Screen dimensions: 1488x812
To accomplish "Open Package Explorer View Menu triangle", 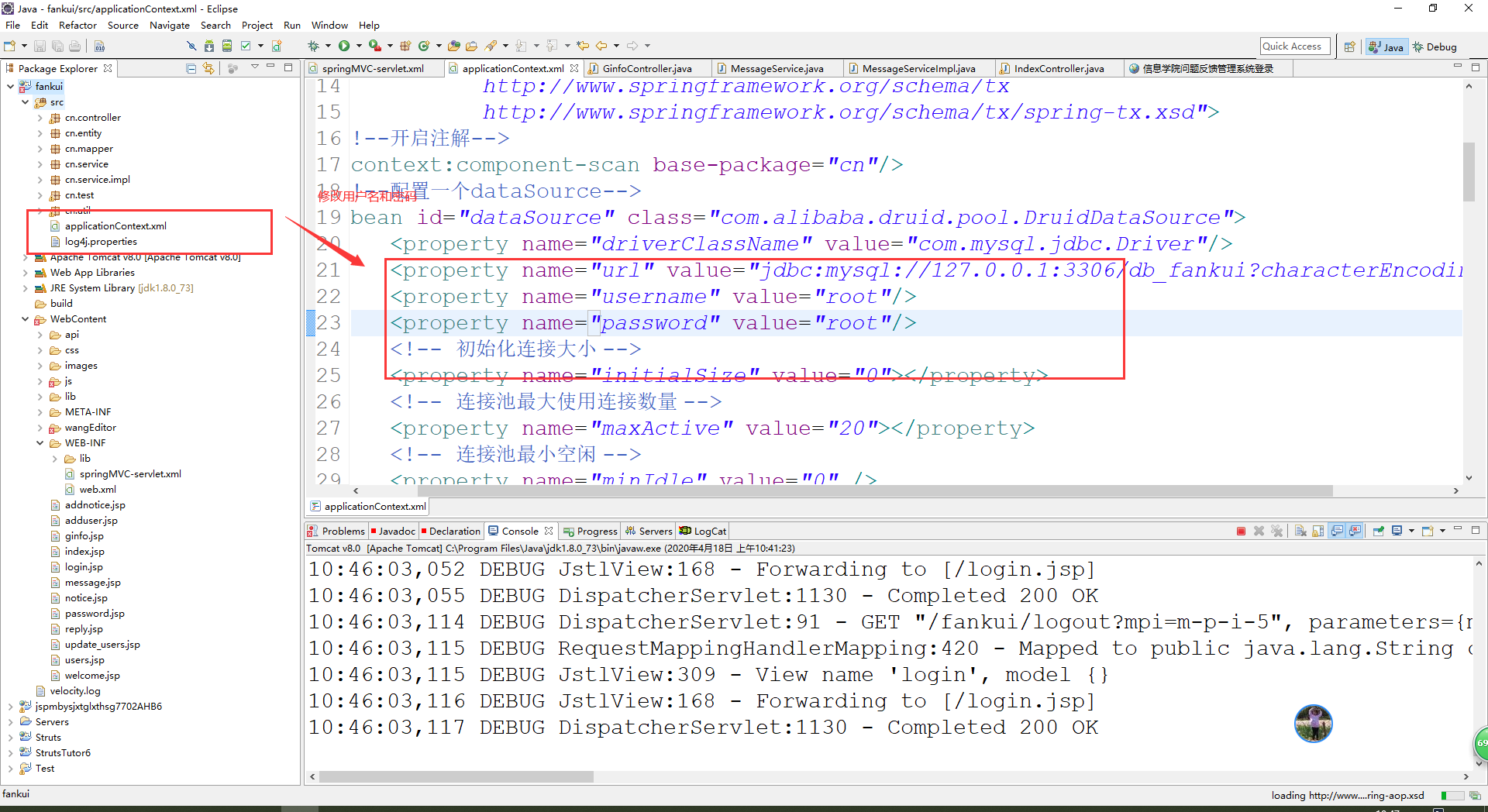I will pos(254,67).
